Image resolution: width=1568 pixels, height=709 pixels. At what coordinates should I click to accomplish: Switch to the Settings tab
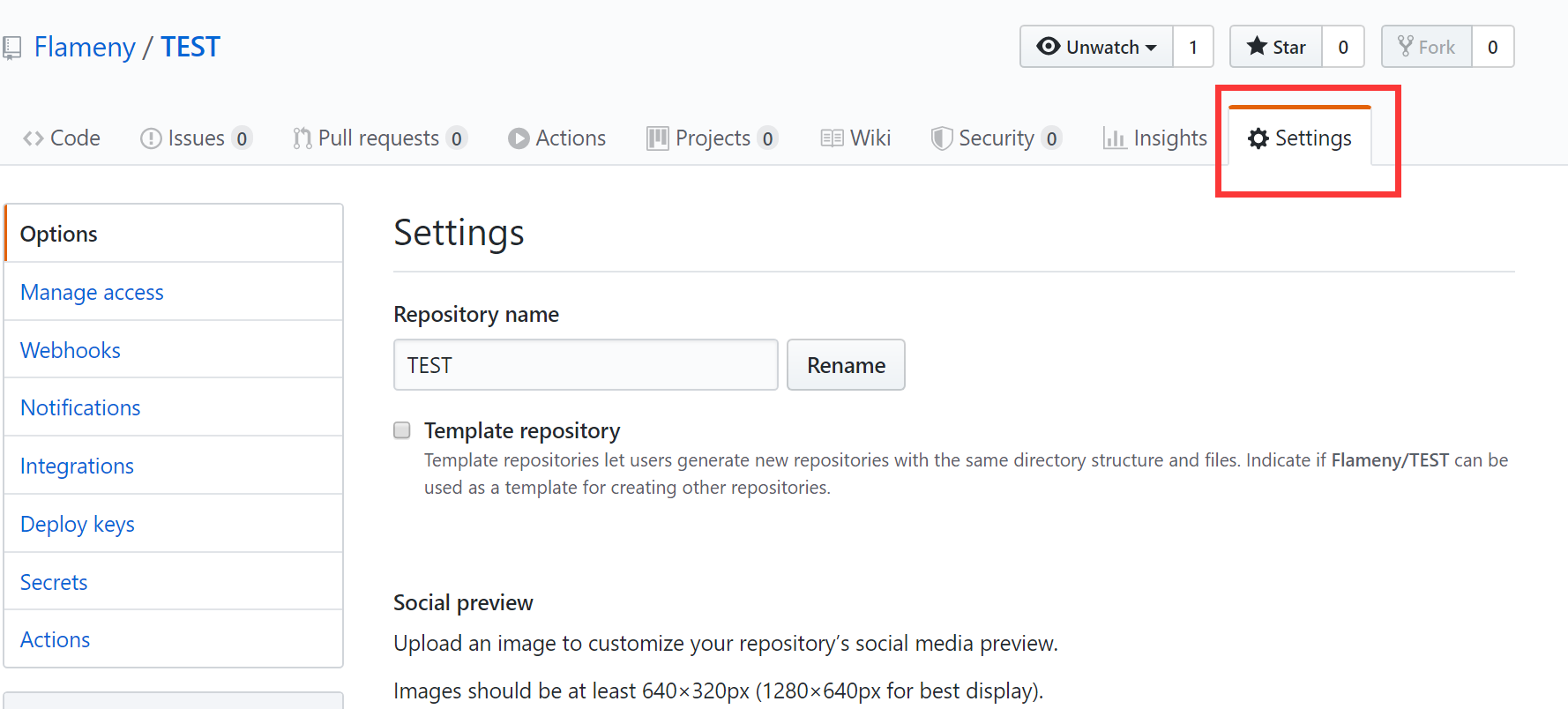[x=1300, y=138]
